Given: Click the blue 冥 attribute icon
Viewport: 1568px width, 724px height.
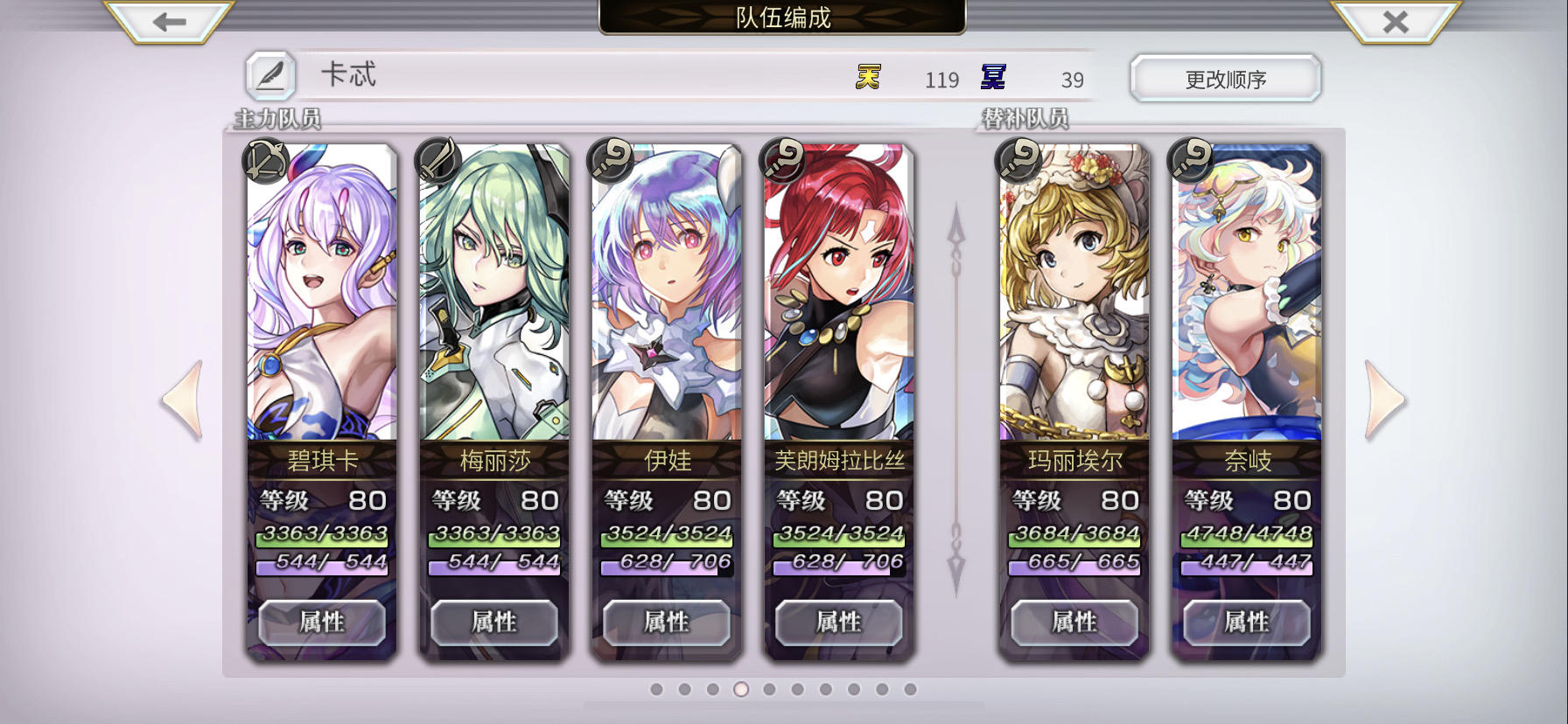Looking at the screenshot, I should coord(994,78).
